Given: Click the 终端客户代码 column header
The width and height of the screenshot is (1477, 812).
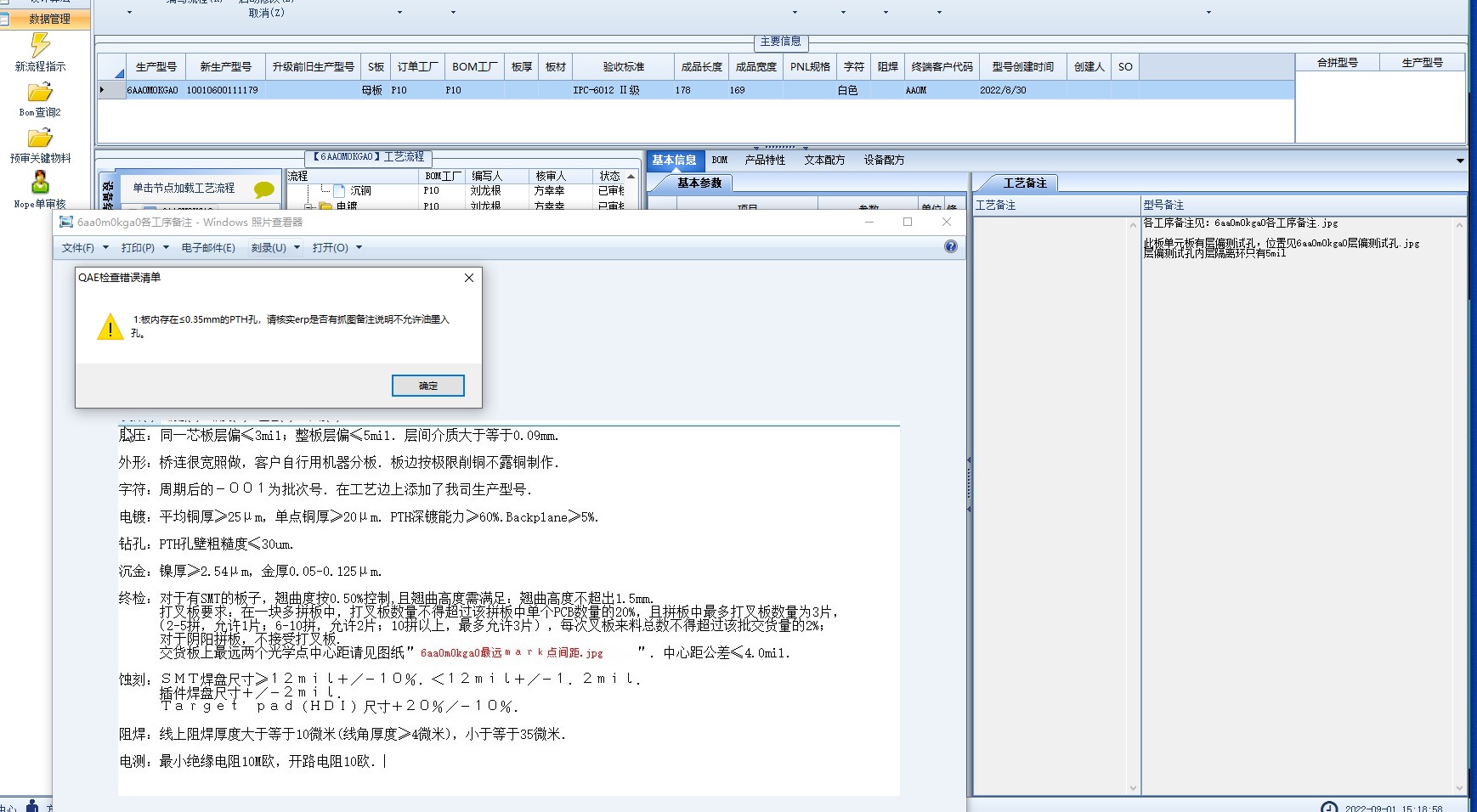Looking at the screenshot, I should [x=942, y=67].
